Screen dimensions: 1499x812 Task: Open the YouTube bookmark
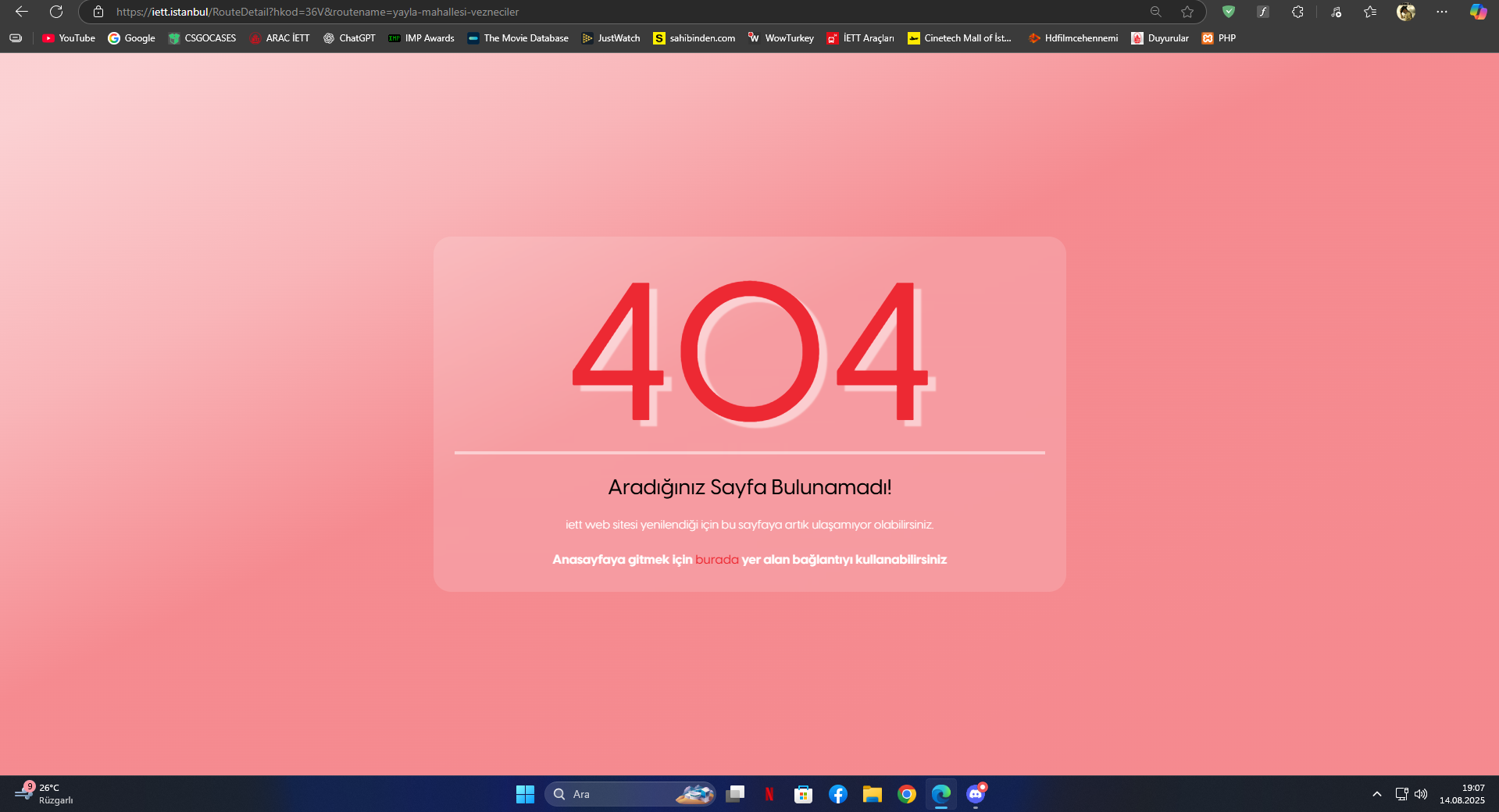(x=69, y=38)
